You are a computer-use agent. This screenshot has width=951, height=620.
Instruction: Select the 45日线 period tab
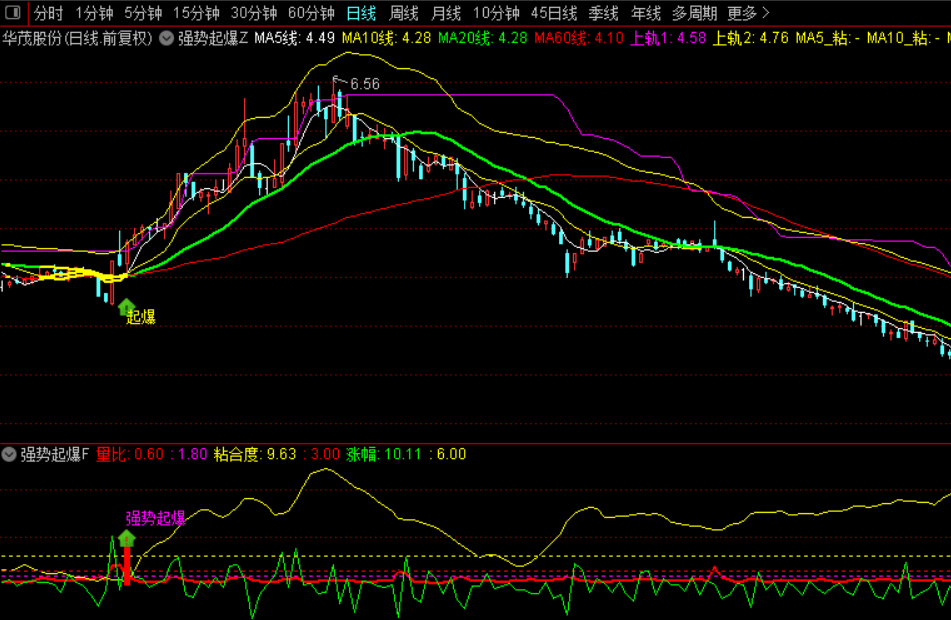(x=554, y=13)
